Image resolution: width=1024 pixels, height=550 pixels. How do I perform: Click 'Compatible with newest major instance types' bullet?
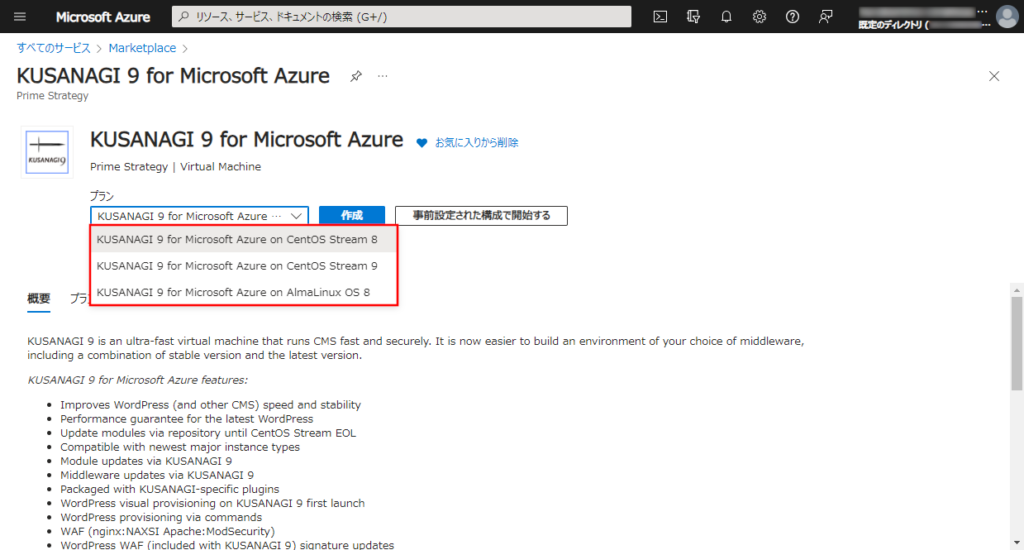click(180, 447)
